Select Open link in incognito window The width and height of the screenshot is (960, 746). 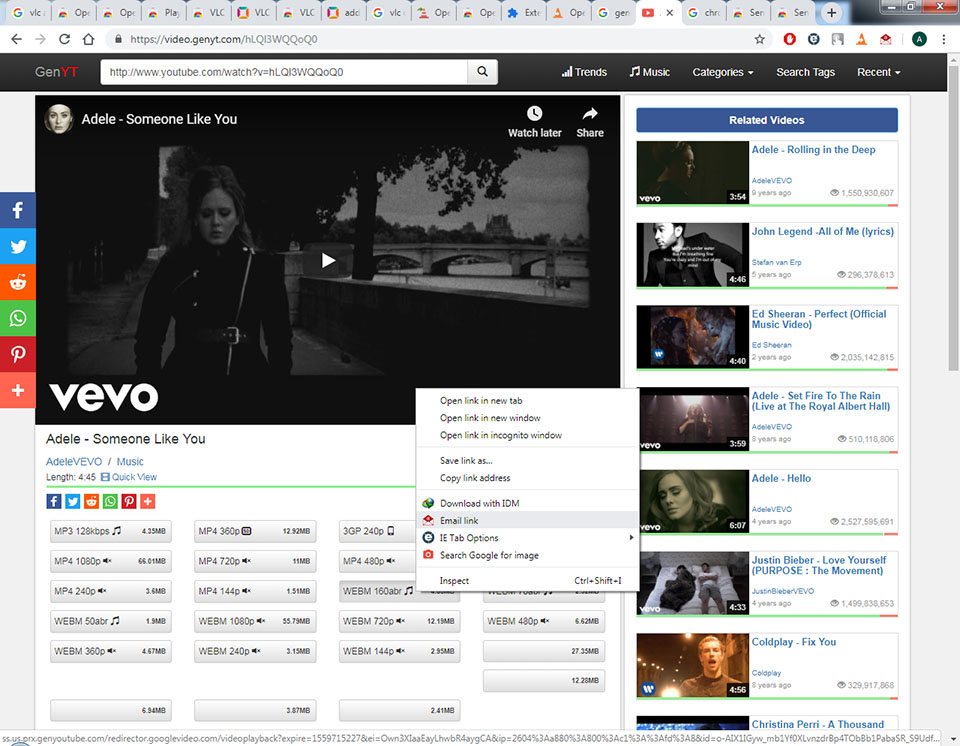(x=527, y=435)
